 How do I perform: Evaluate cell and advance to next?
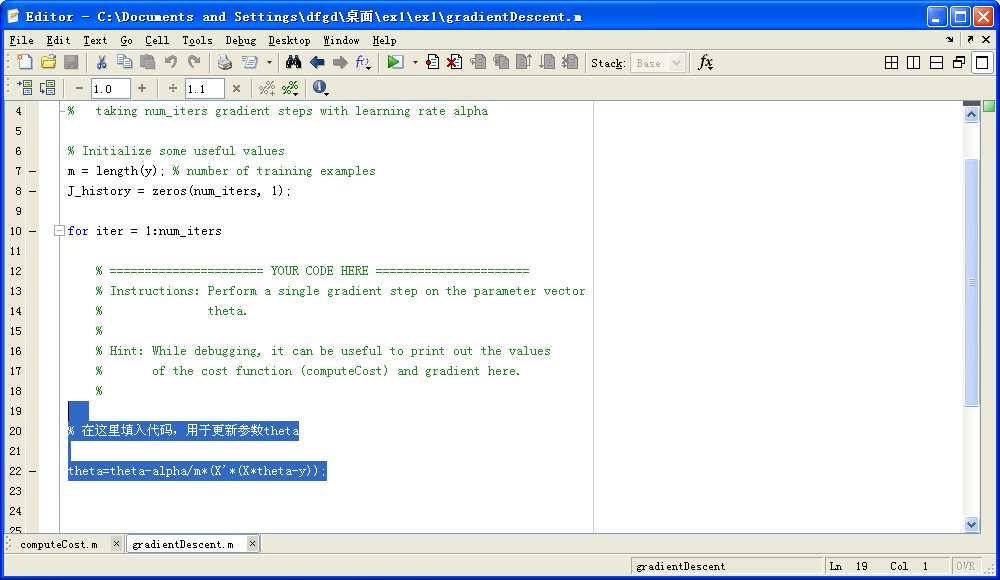click(x=48, y=88)
